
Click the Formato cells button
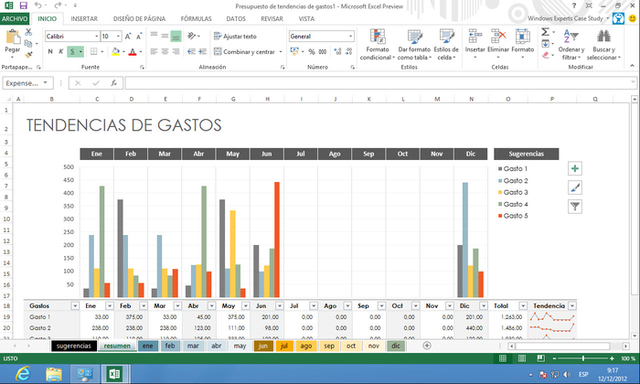522,44
